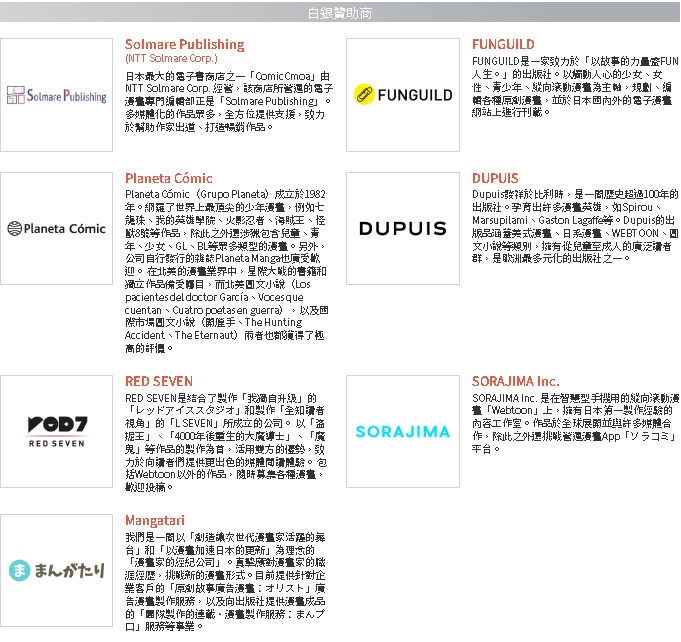Open the SORAJIMA Inc. title link
Image resolution: width=681 pixels, height=642 pixels.
(516, 381)
